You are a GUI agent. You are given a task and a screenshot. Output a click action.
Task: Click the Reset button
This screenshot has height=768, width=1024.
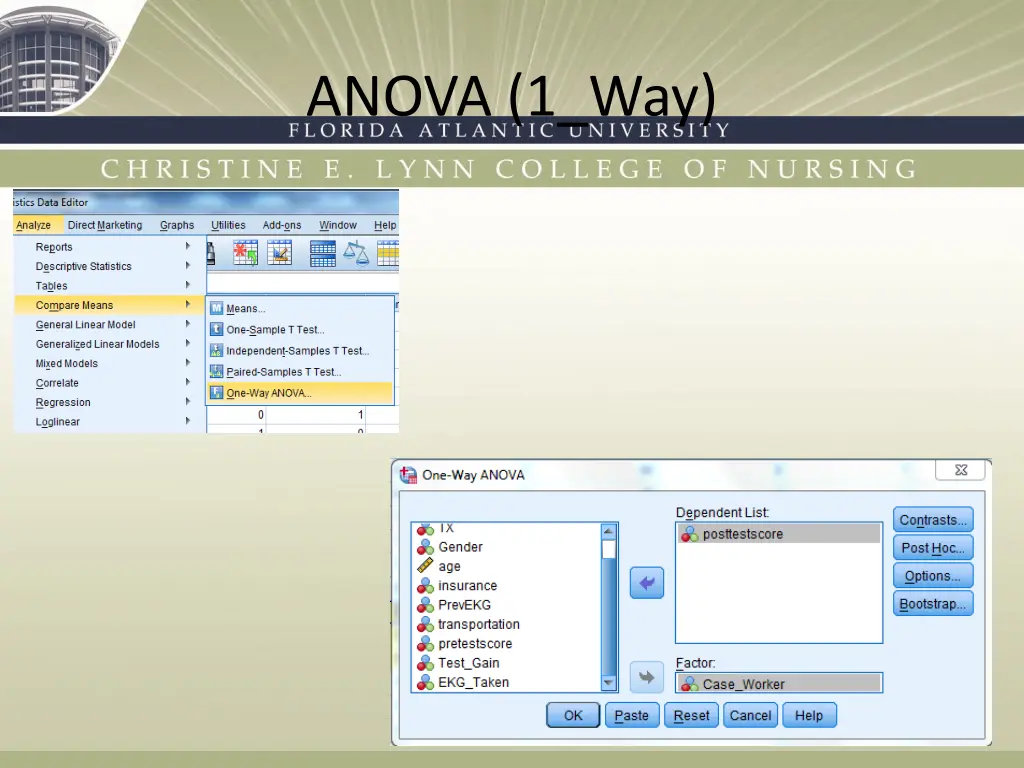click(x=692, y=715)
